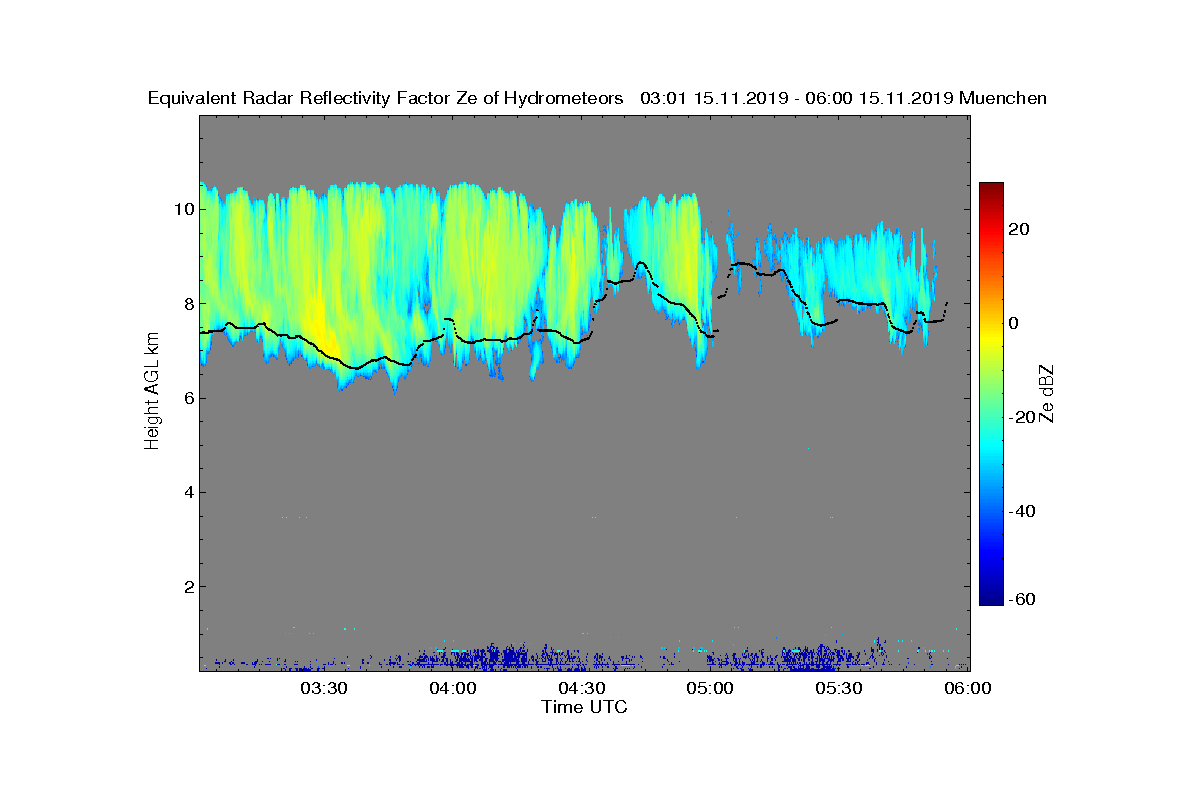Click the 05:30 time tick label
This screenshot has height=800, width=1200.
pyautogui.click(x=840, y=688)
